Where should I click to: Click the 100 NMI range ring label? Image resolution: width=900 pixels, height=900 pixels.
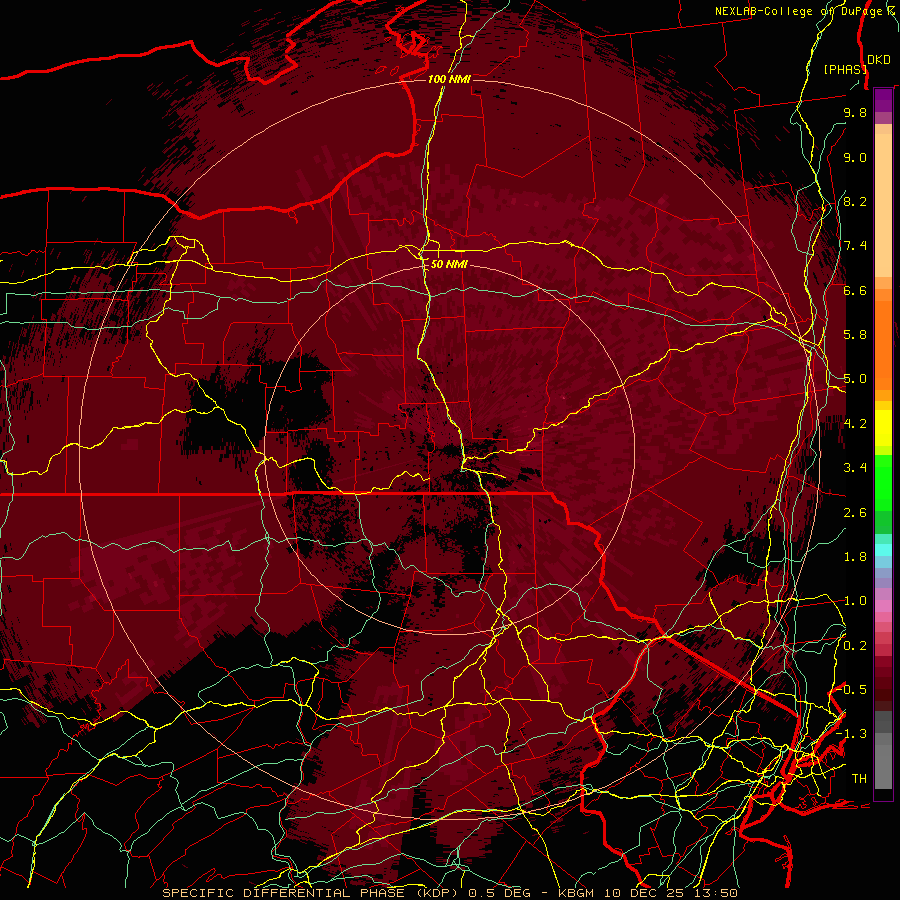click(x=449, y=79)
